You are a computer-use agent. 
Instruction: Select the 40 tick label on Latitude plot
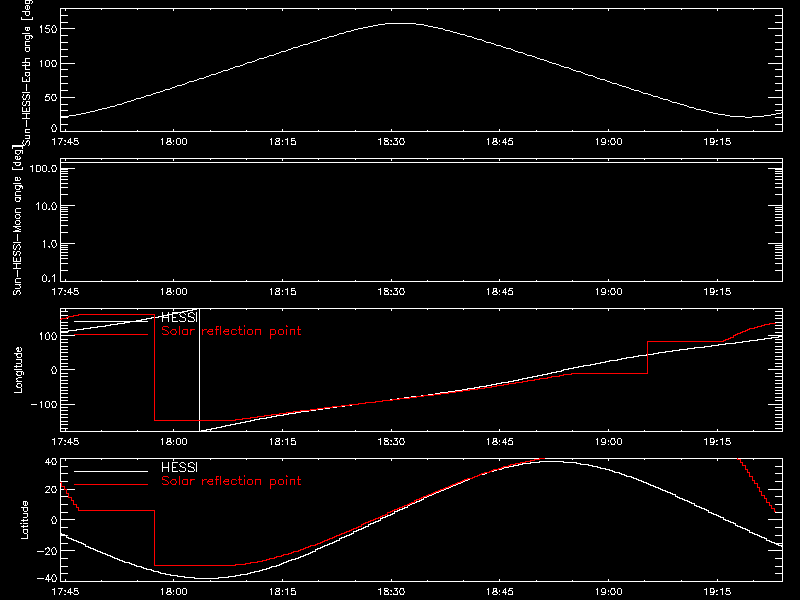pyautogui.click(x=51, y=462)
